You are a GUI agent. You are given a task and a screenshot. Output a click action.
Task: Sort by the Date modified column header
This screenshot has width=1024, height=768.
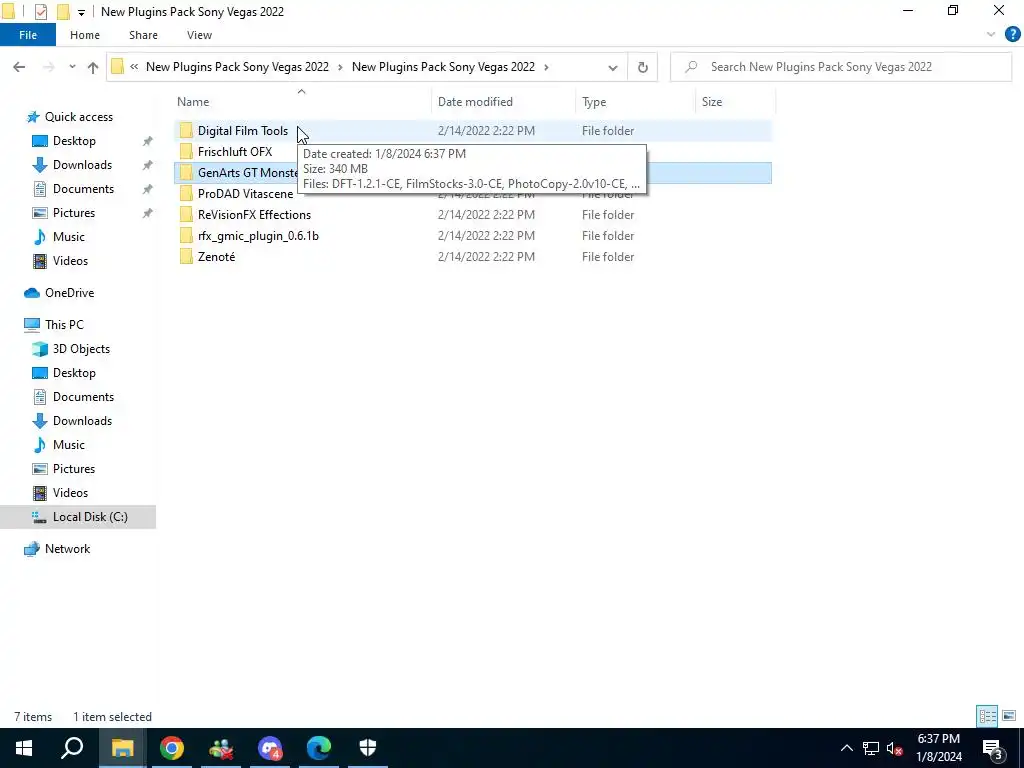point(503,101)
